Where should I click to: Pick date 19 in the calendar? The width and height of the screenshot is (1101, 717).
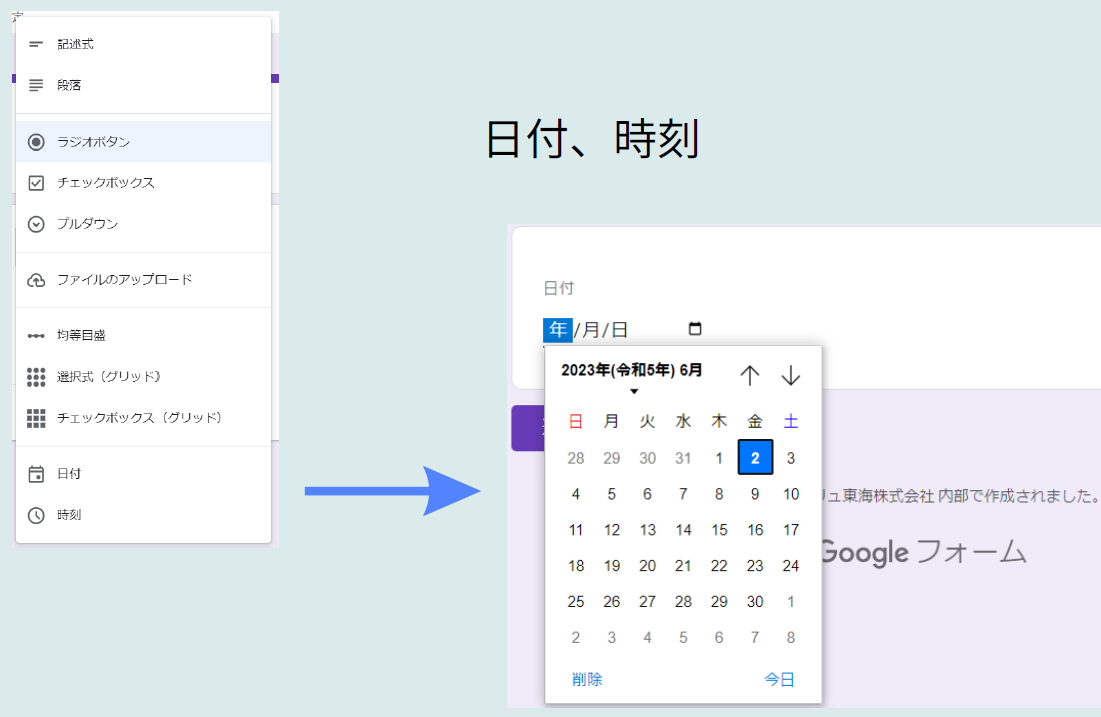coord(612,565)
